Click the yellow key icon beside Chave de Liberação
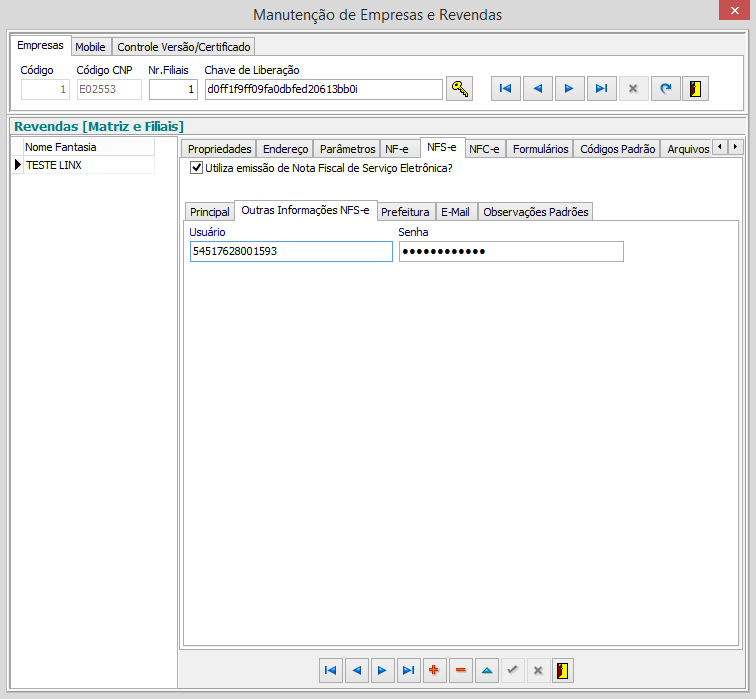 point(459,89)
